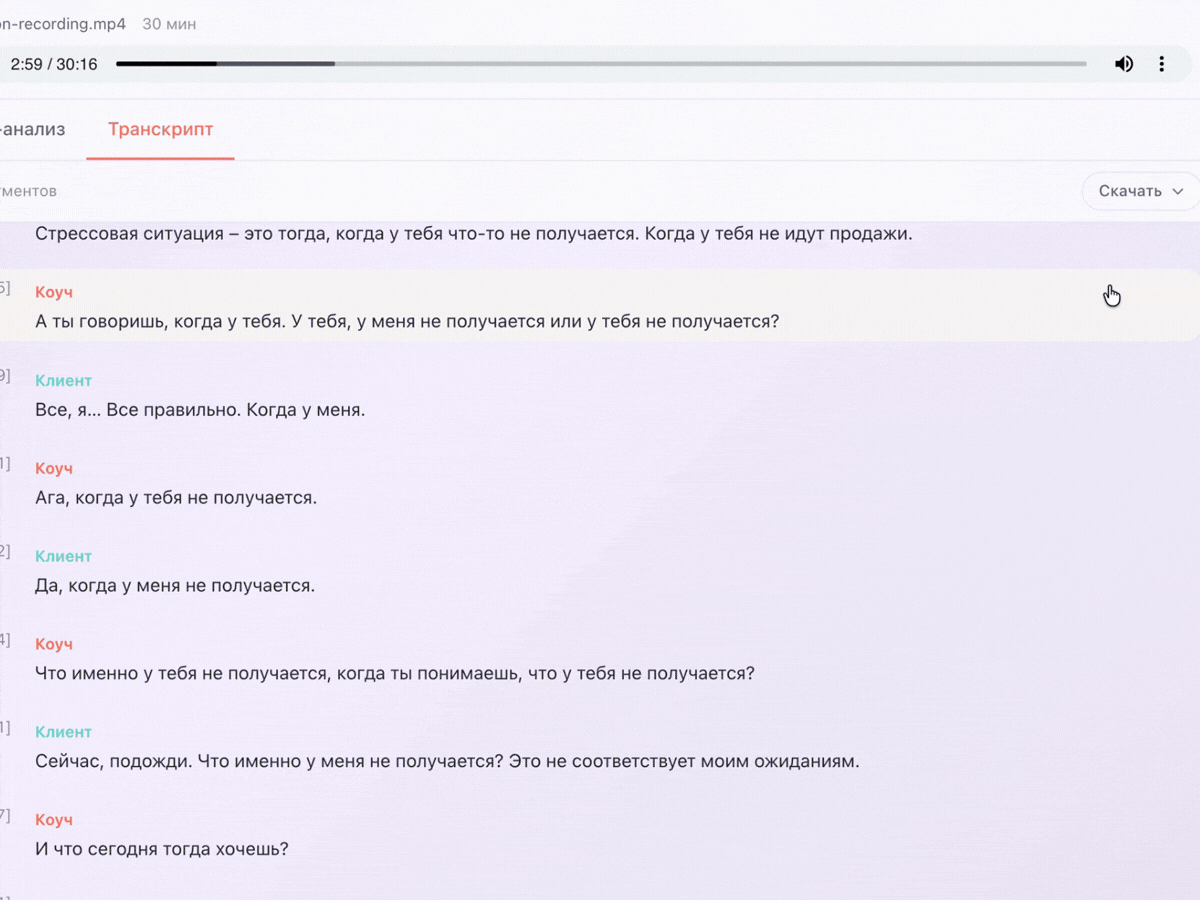Select the line 'И что сегодня тогда хочешь?'
This screenshot has height=900, width=1200.
click(162, 850)
